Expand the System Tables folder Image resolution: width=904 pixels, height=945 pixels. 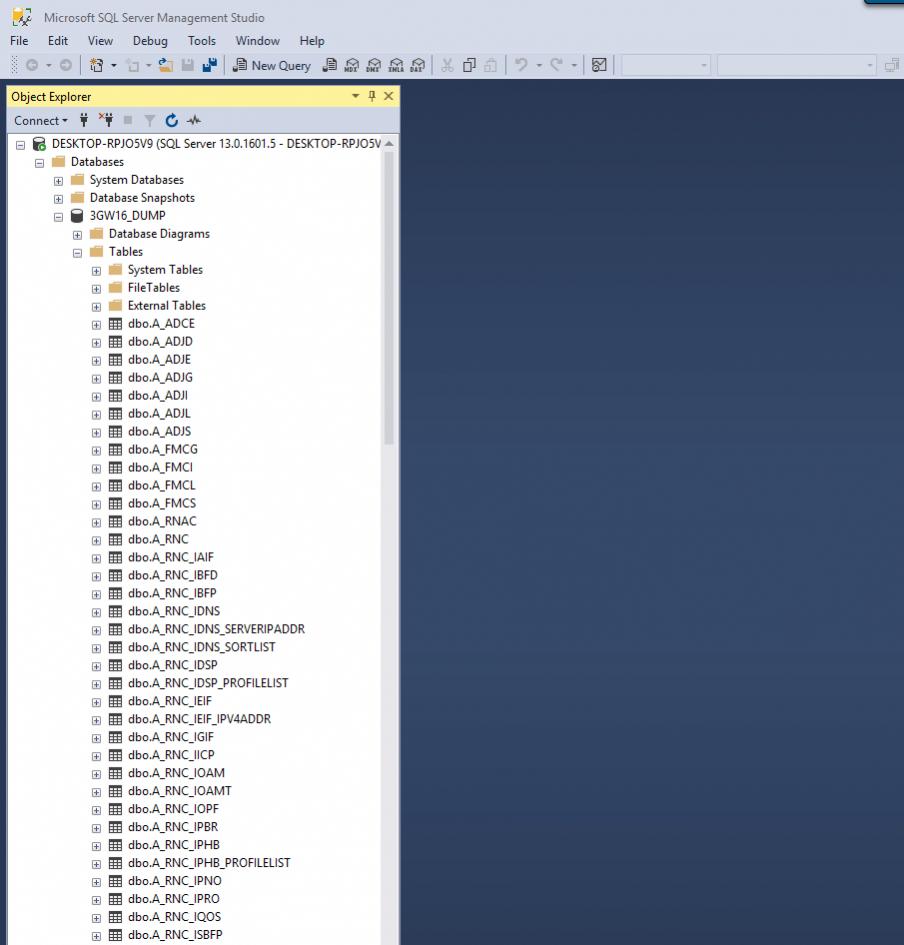pyautogui.click(x=96, y=271)
